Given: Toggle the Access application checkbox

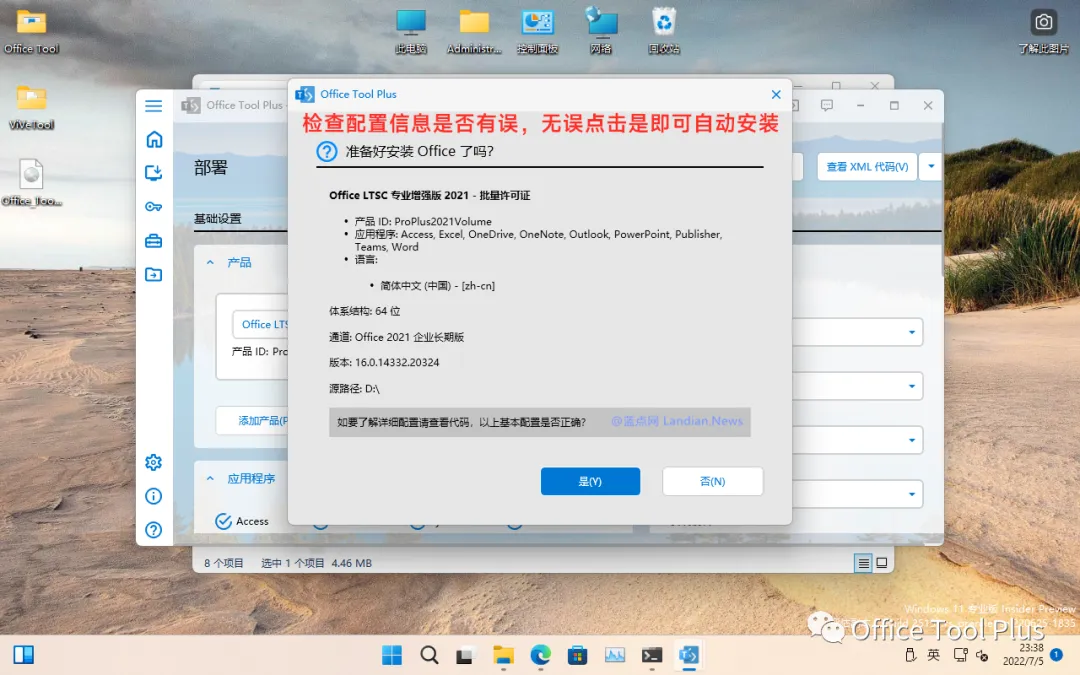Looking at the screenshot, I should [223, 521].
